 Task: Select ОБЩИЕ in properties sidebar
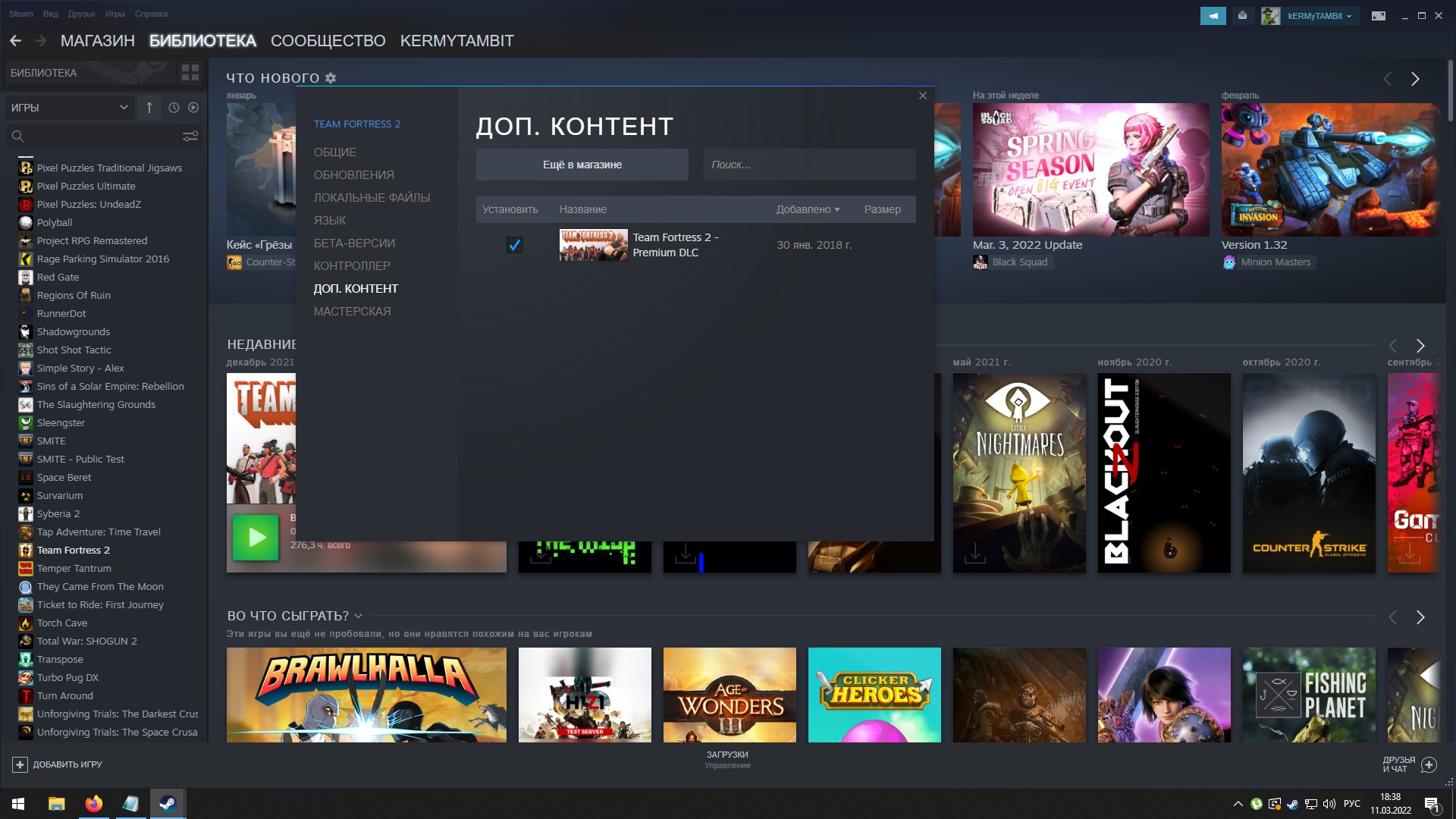[x=335, y=152]
